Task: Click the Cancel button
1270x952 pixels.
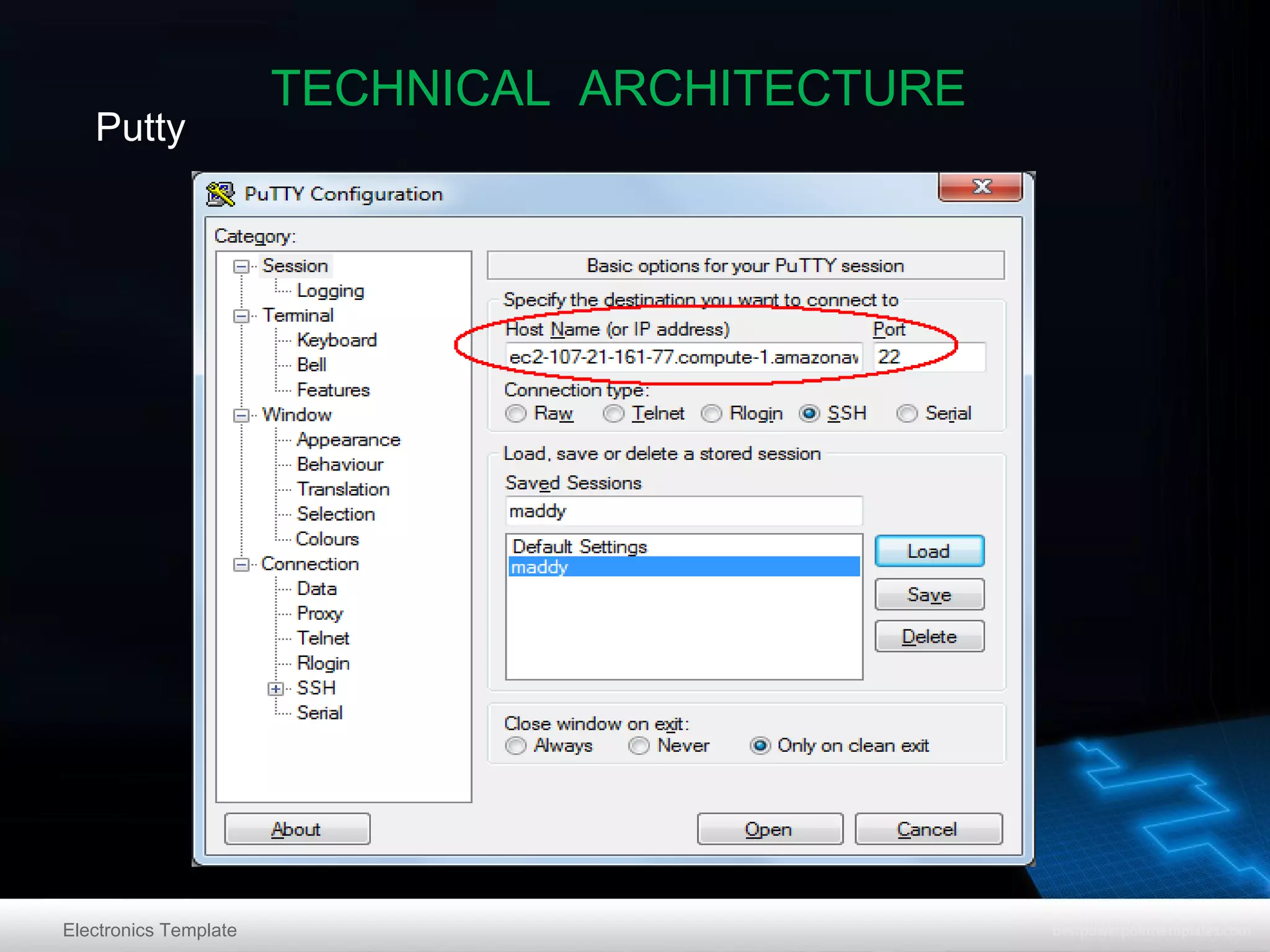Action: (928, 829)
